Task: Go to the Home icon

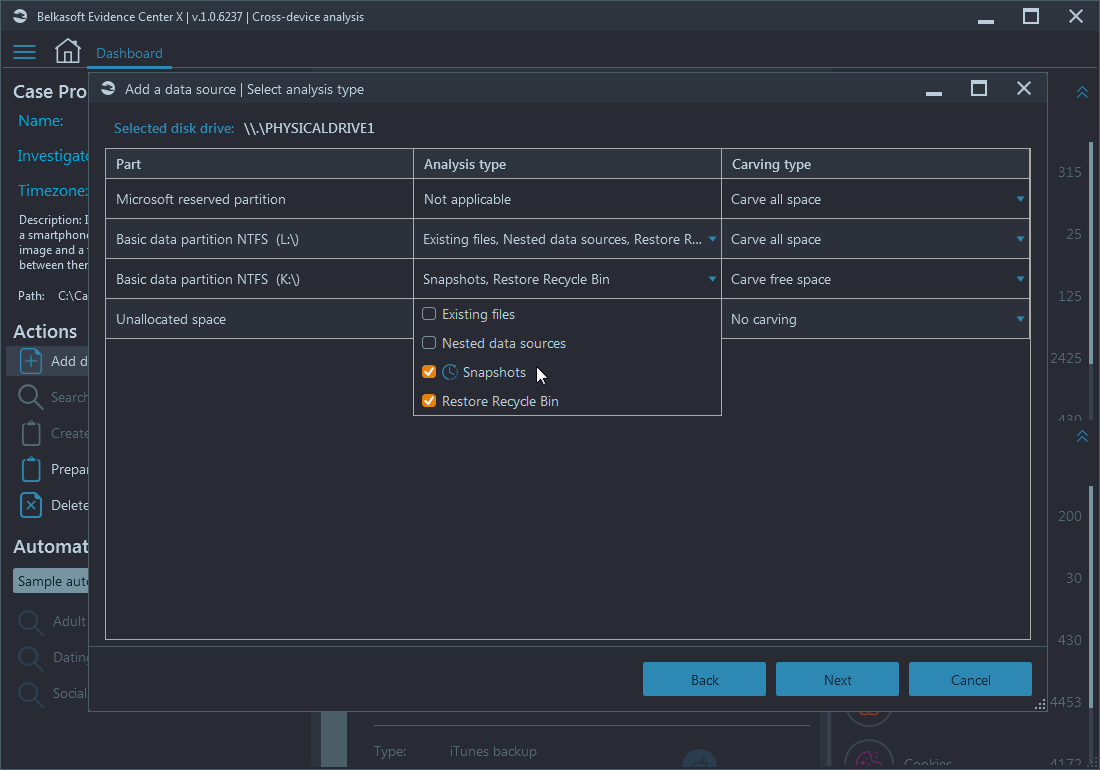Action: point(67,51)
